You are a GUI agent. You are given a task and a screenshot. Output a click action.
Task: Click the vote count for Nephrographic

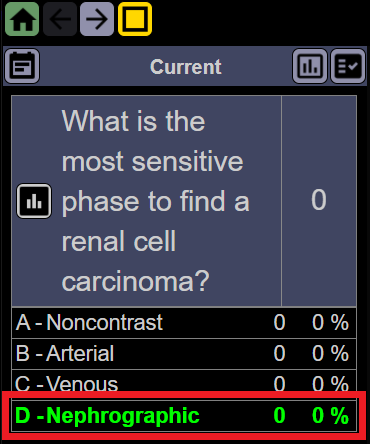point(279,416)
